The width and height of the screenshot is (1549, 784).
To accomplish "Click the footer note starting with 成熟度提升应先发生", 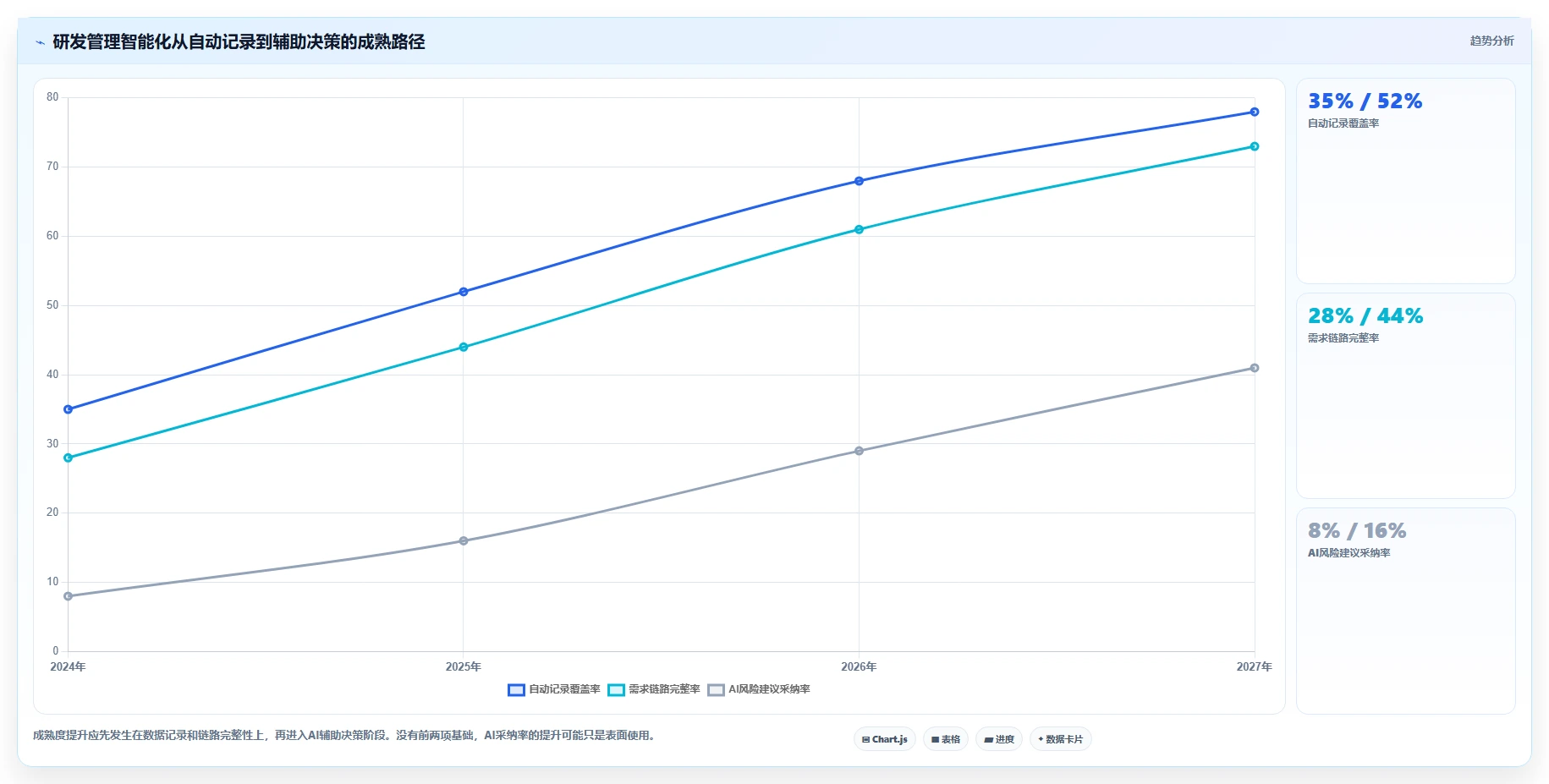I will [345, 736].
